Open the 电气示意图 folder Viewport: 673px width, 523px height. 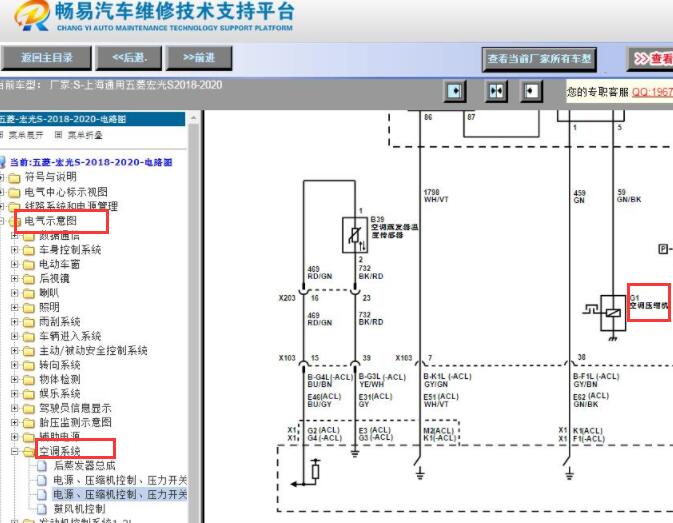(51, 221)
